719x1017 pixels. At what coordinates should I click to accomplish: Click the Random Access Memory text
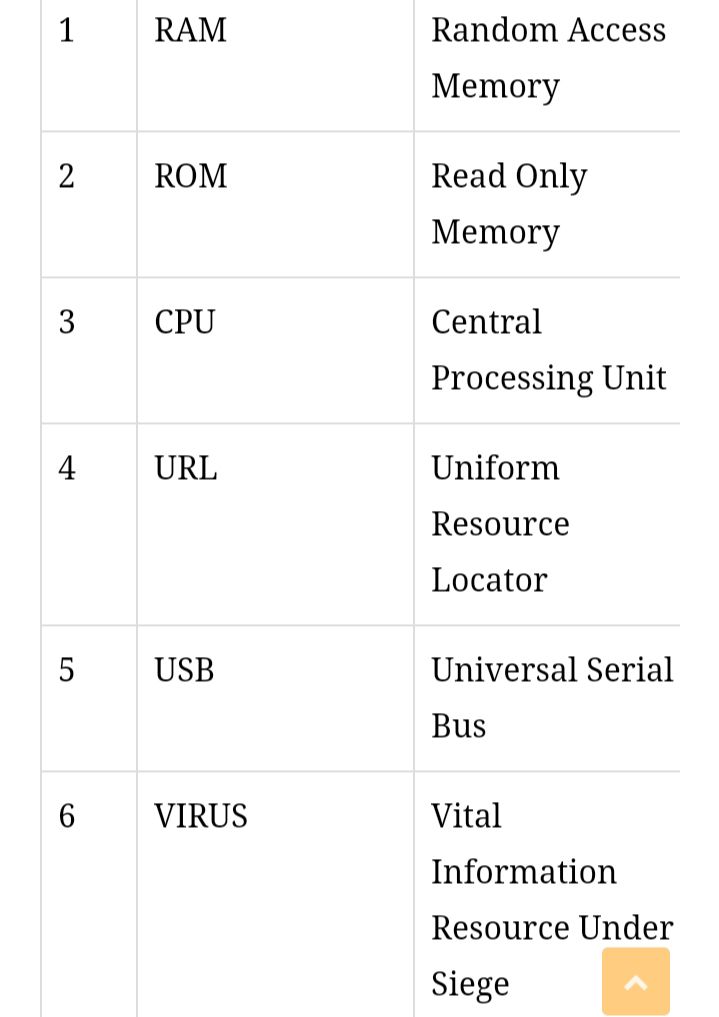(x=548, y=58)
